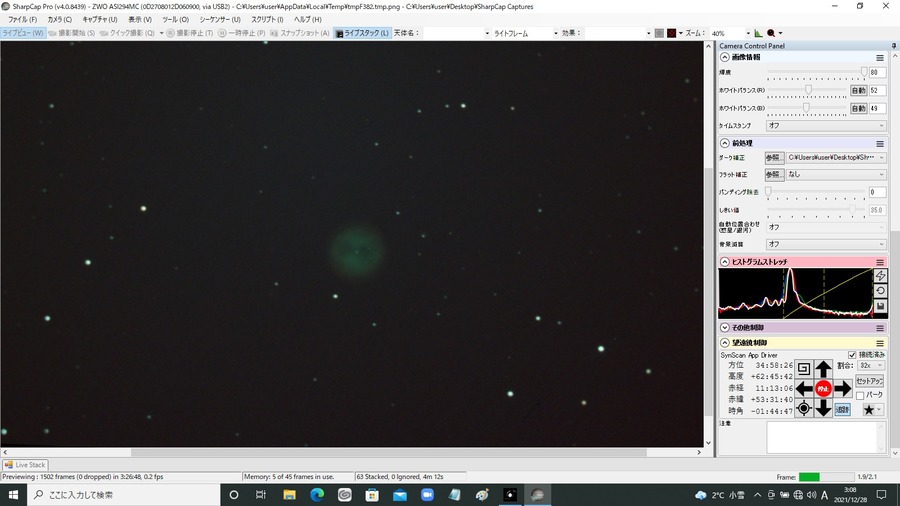Open the ファイル (F) menu
Viewport: 900px width, 506px height.
pos(22,20)
